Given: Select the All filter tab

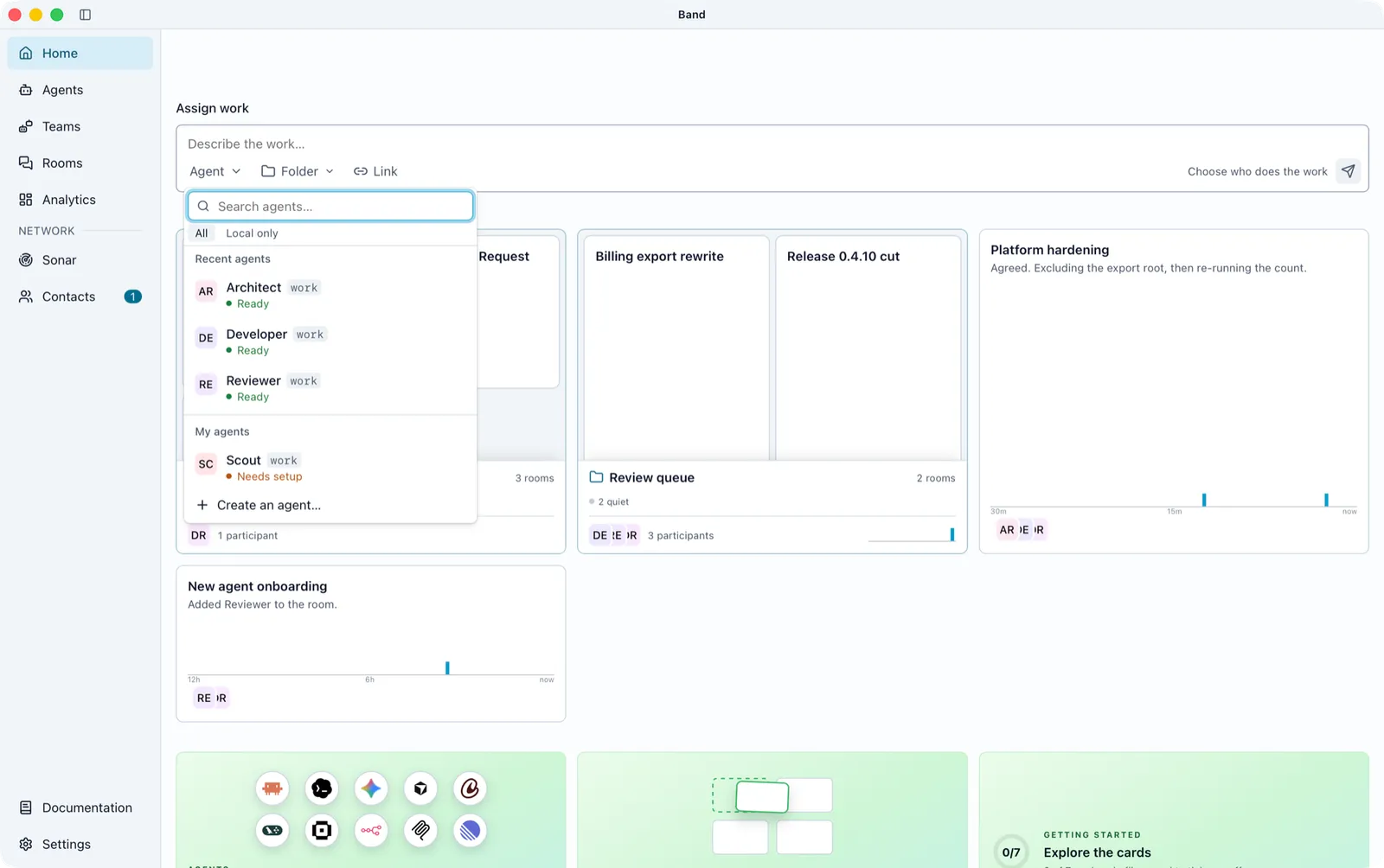Looking at the screenshot, I should tap(202, 233).
